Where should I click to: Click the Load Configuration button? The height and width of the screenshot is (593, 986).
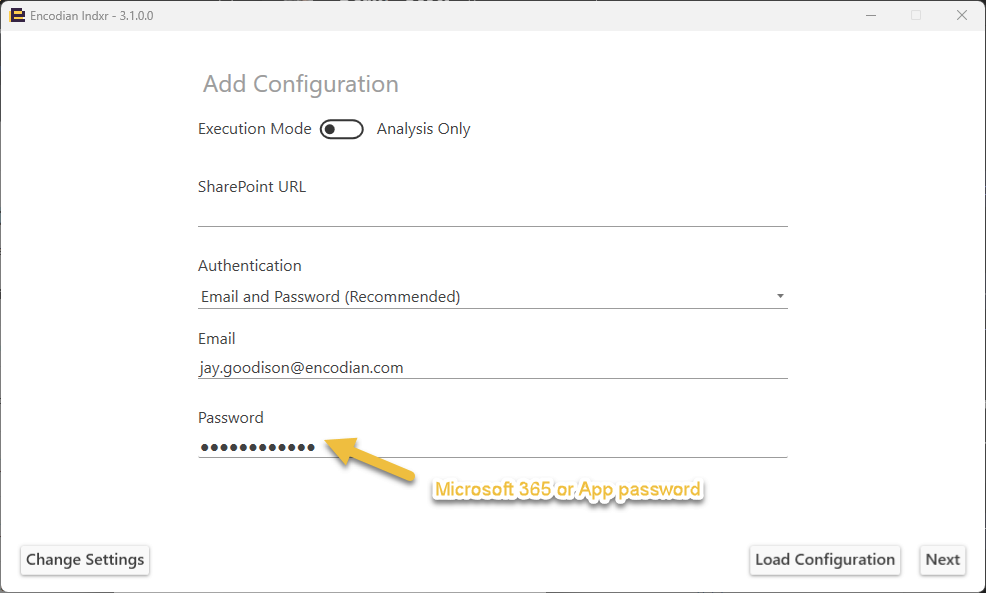(x=824, y=560)
